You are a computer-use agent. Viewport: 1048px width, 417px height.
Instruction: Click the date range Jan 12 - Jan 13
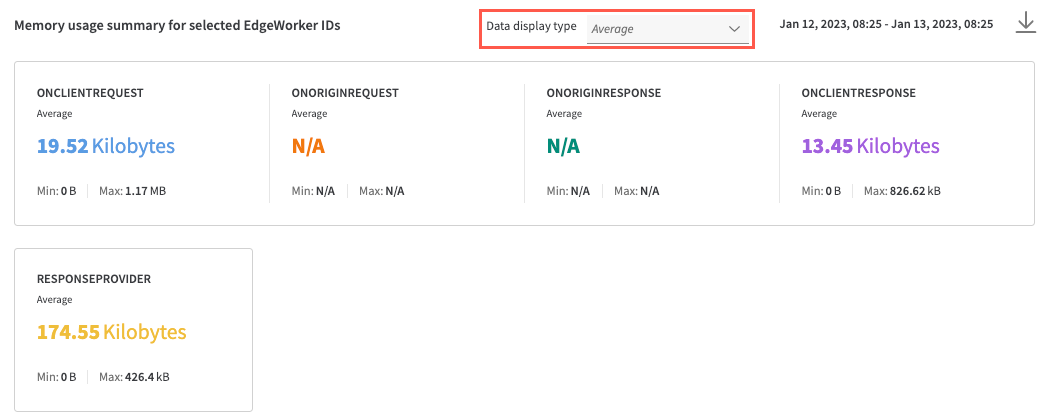point(885,24)
